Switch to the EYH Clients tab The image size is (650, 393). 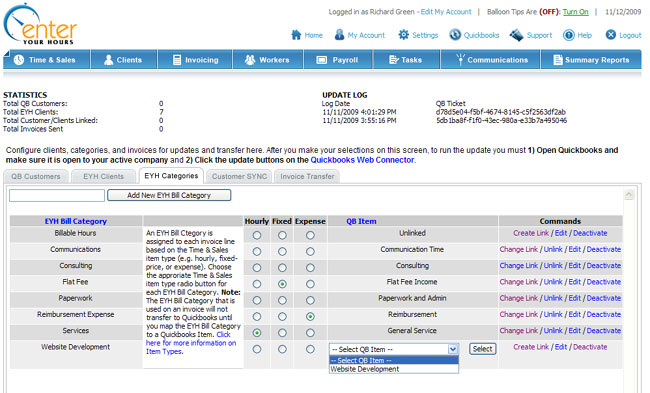tap(104, 177)
